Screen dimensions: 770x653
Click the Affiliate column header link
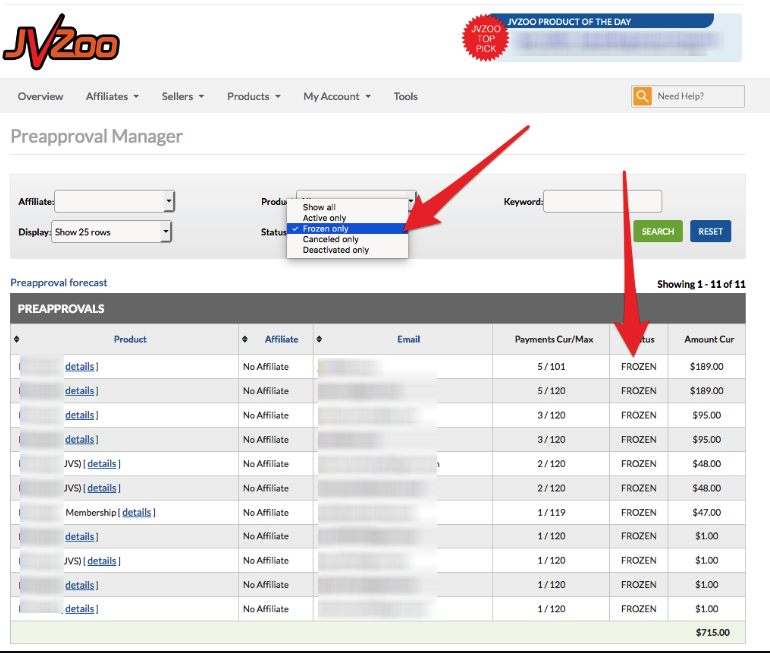tap(281, 339)
